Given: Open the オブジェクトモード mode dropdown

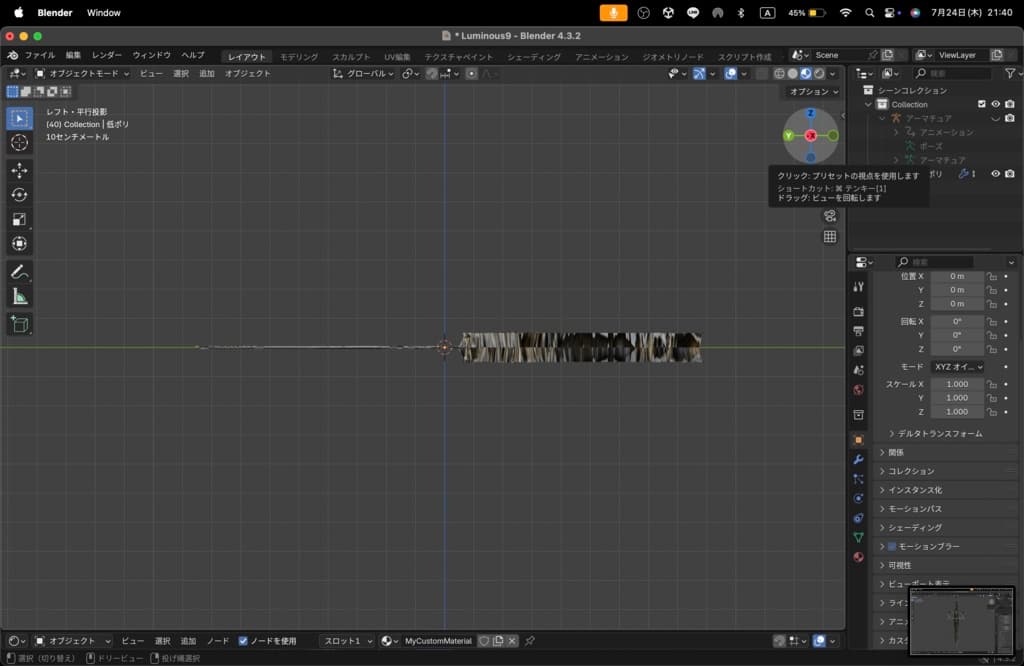Looking at the screenshot, I should (x=82, y=73).
